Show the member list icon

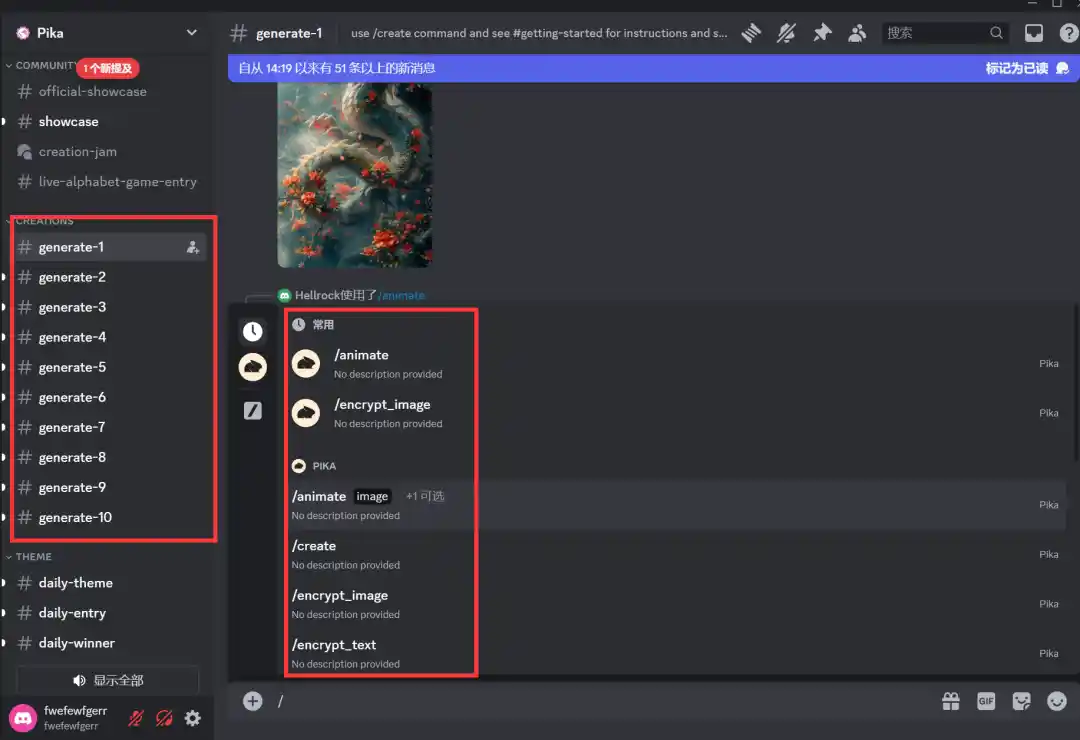[857, 33]
